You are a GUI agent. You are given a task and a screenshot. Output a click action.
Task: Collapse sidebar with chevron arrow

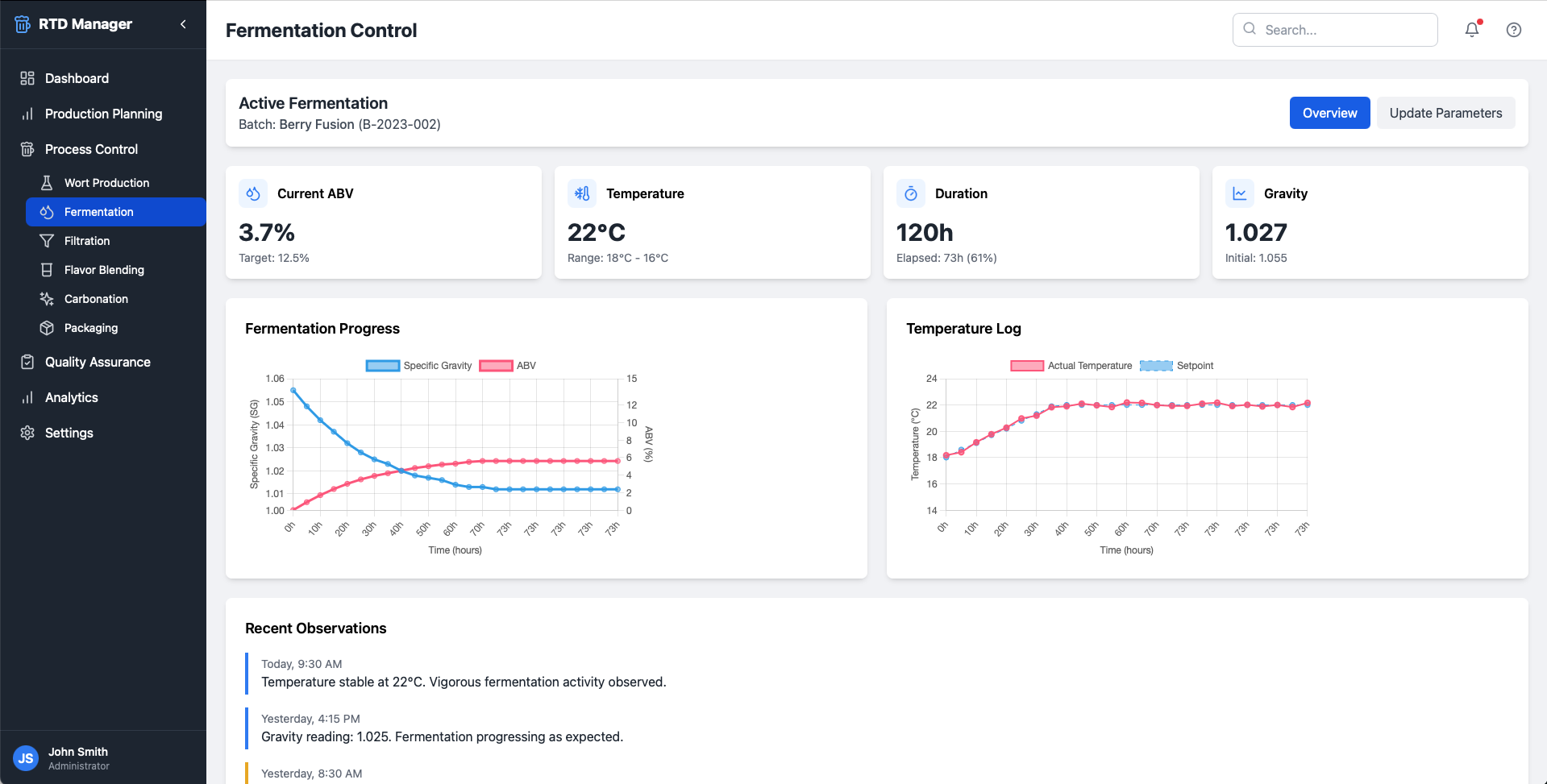[183, 24]
